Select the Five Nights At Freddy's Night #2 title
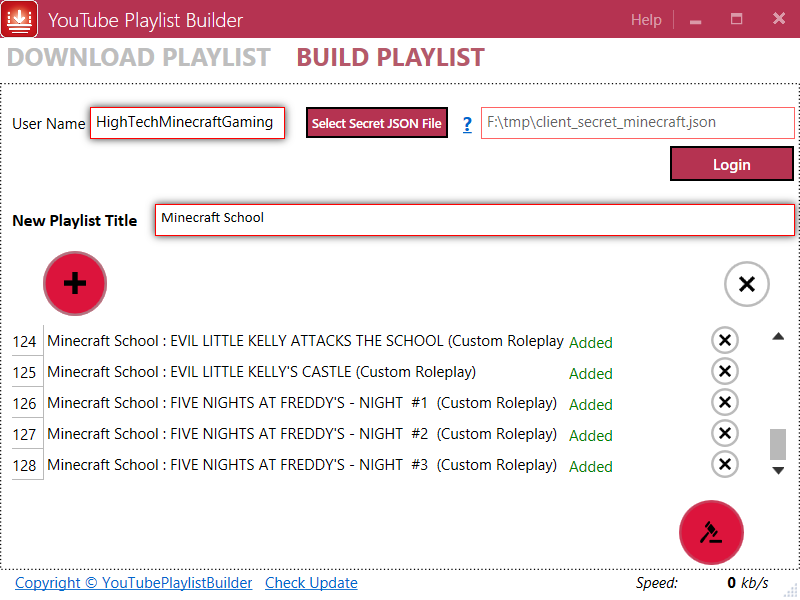 click(302, 434)
